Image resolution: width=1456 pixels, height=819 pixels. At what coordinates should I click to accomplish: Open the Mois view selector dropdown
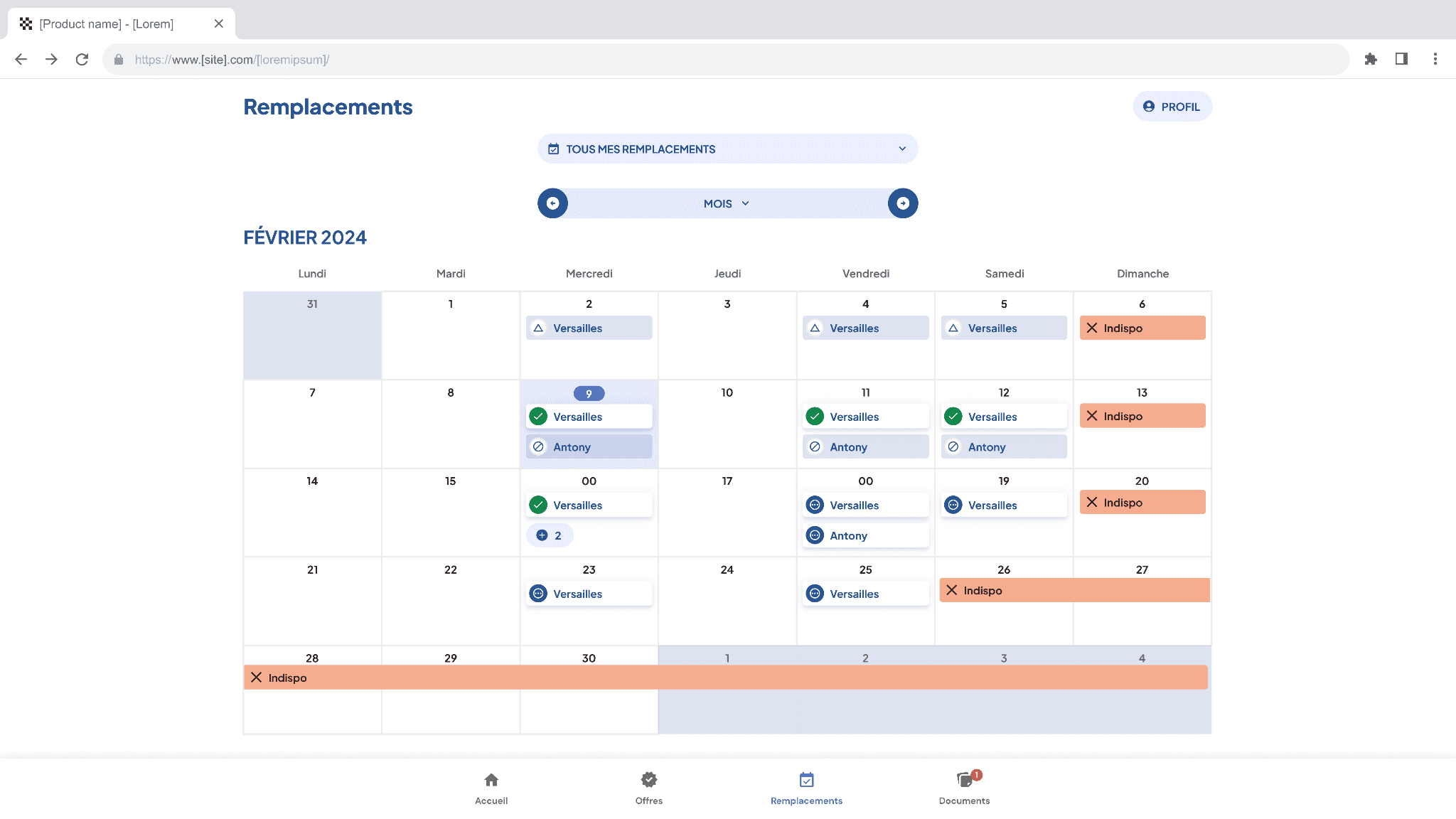pyautogui.click(x=727, y=203)
